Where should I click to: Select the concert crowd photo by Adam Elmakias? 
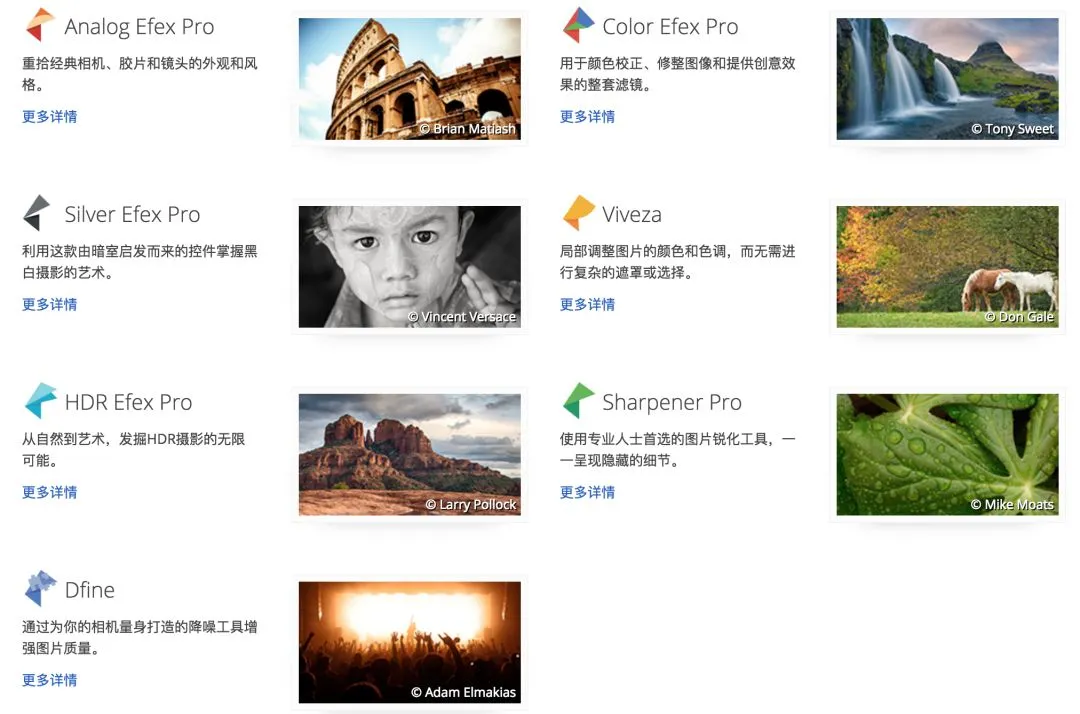[410, 642]
